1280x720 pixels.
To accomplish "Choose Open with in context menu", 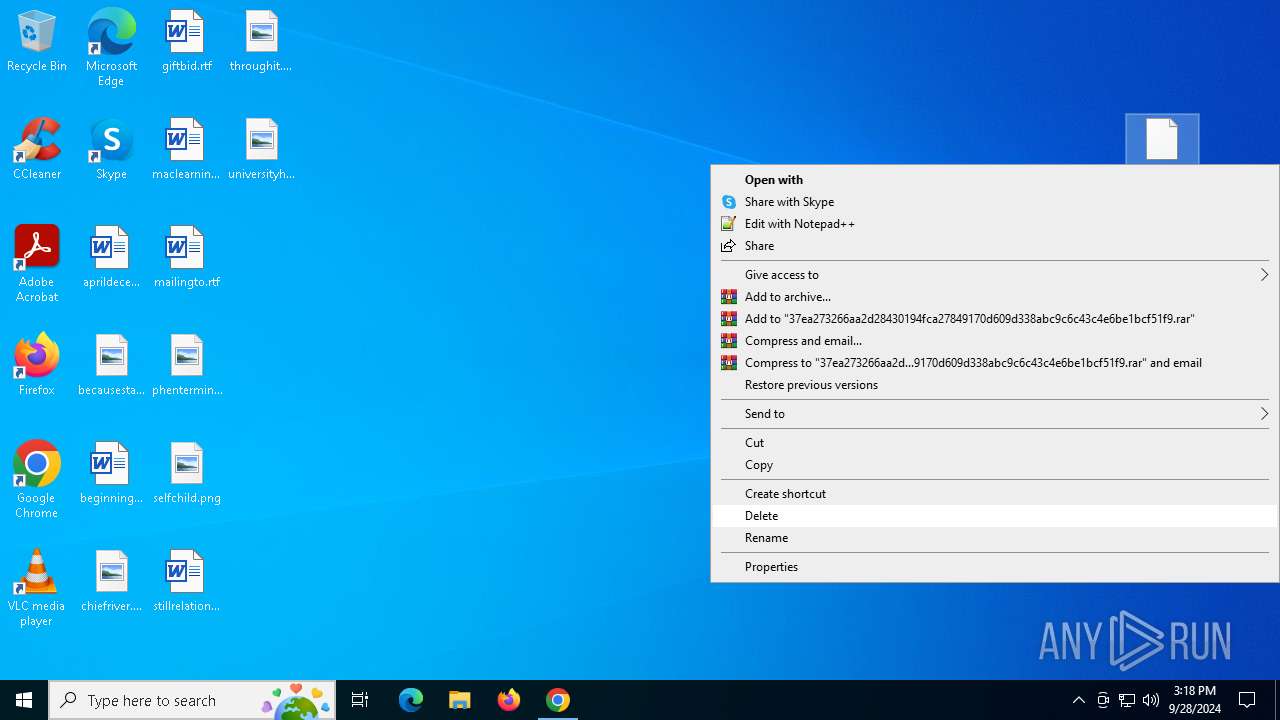I will click(x=995, y=180).
